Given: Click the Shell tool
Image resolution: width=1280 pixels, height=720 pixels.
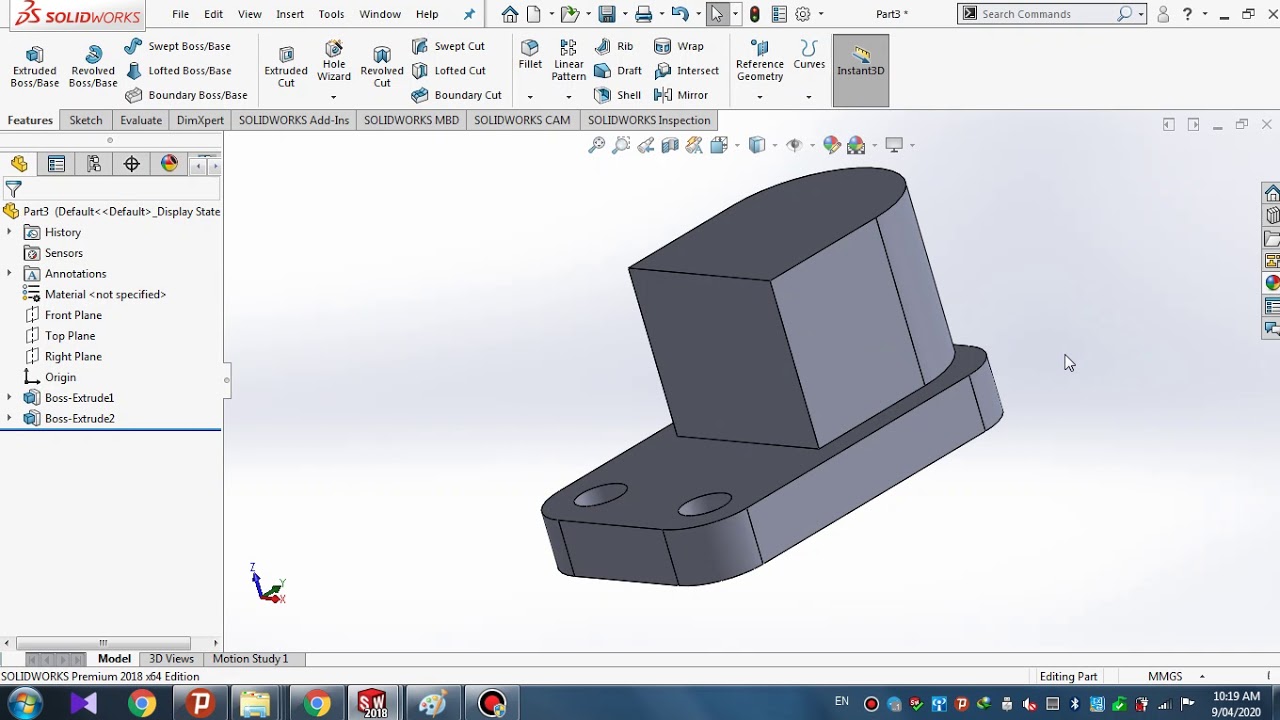Looking at the screenshot, I should pos(617,95).
